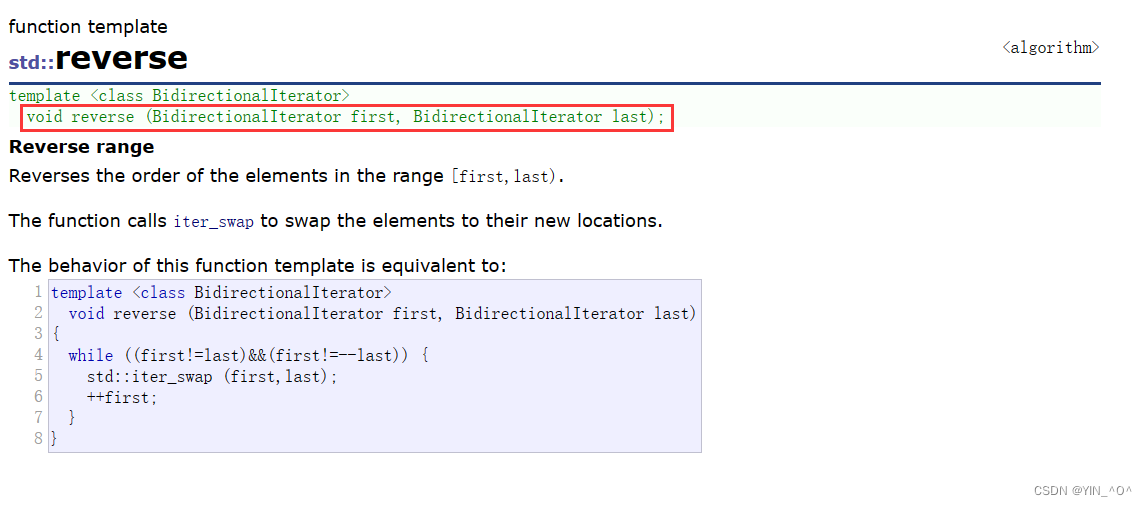Click the sentence "The function calls"

[89, 221]
